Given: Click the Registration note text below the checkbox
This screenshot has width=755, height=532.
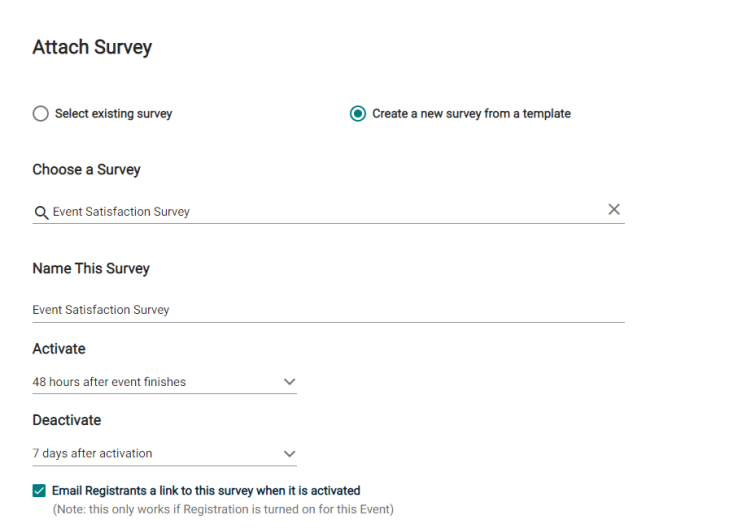Looking at the screenshot, I should (x=223, y=509).
